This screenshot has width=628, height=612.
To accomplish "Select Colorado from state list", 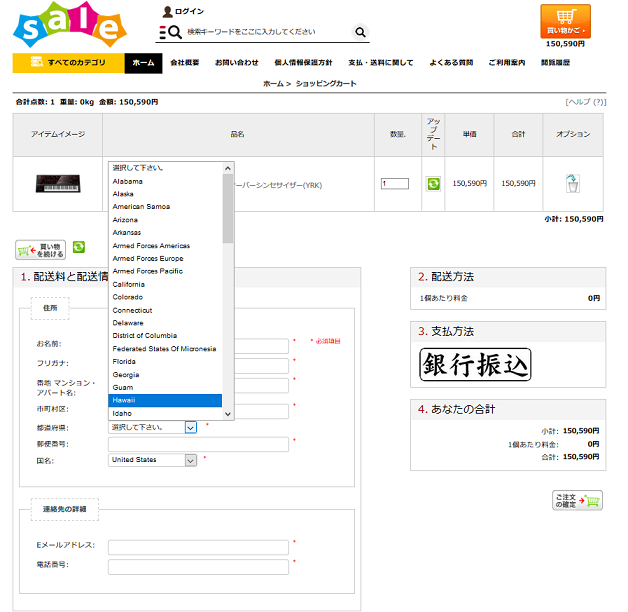I will point(165,297).
